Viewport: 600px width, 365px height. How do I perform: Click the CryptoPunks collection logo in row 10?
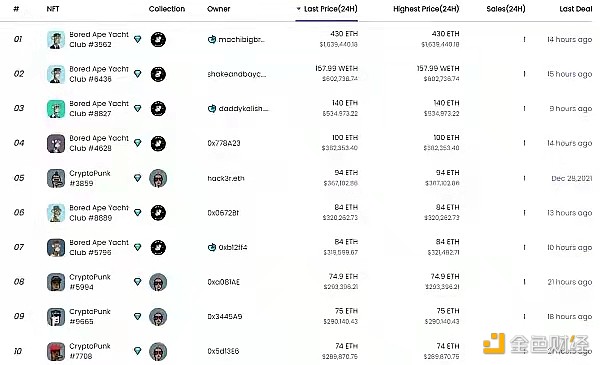click(x=158, y=352)
